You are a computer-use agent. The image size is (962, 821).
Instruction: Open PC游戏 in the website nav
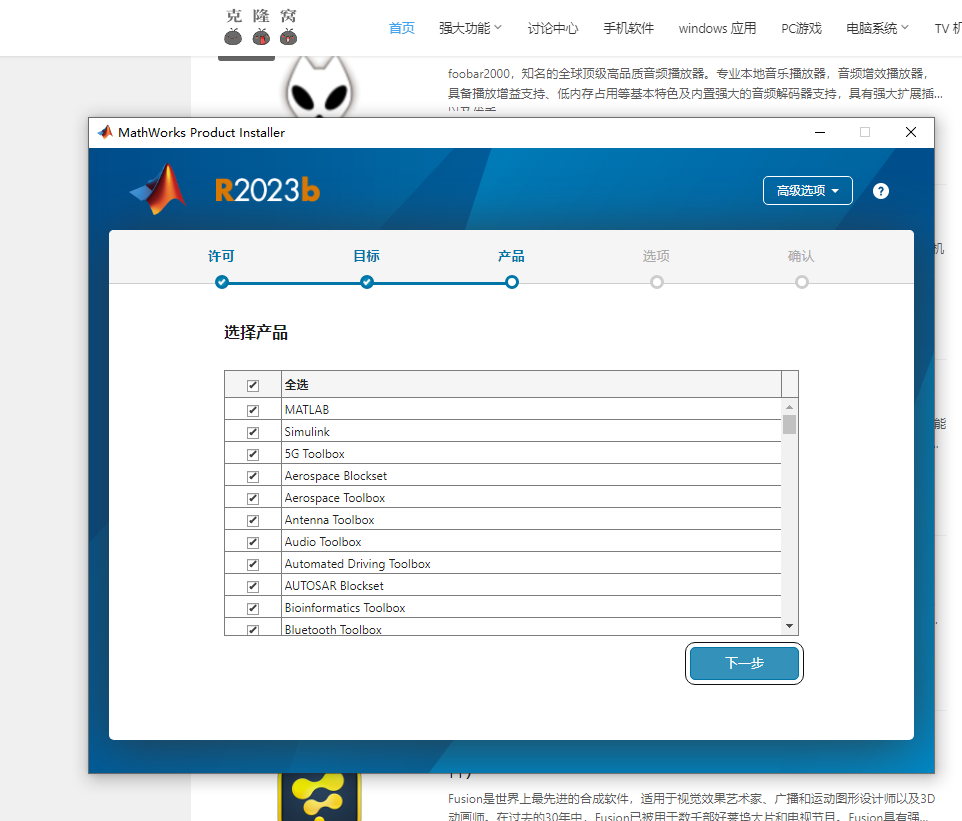point(801,28)
